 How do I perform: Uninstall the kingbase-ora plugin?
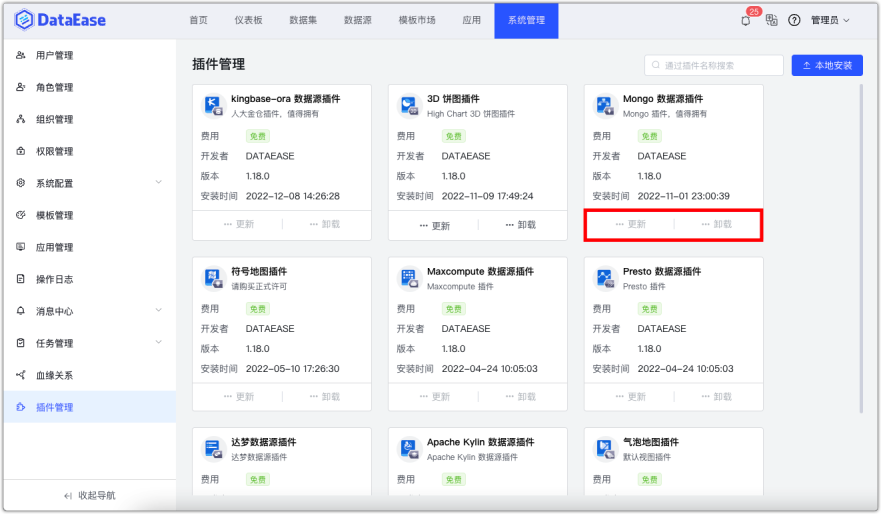(325, 224)
